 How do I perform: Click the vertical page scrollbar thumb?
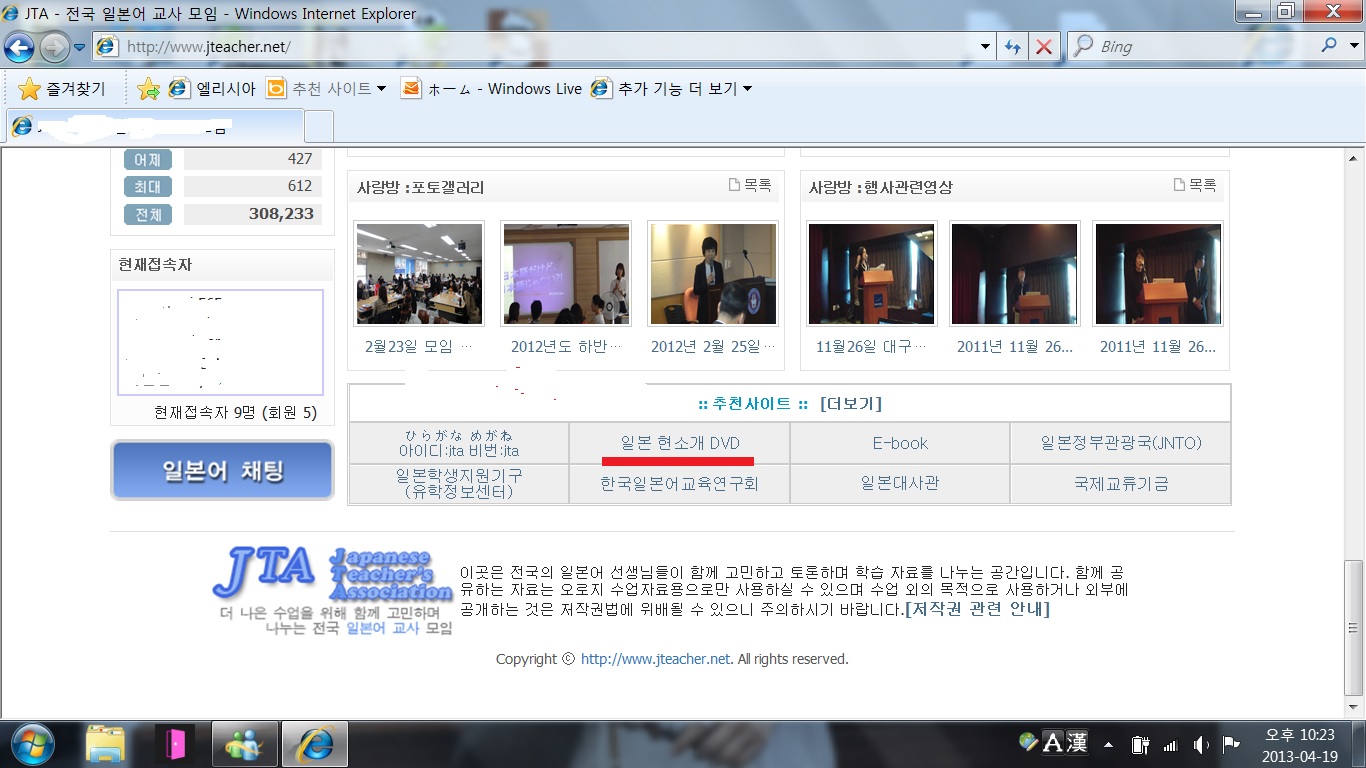tap(1354, 627)
